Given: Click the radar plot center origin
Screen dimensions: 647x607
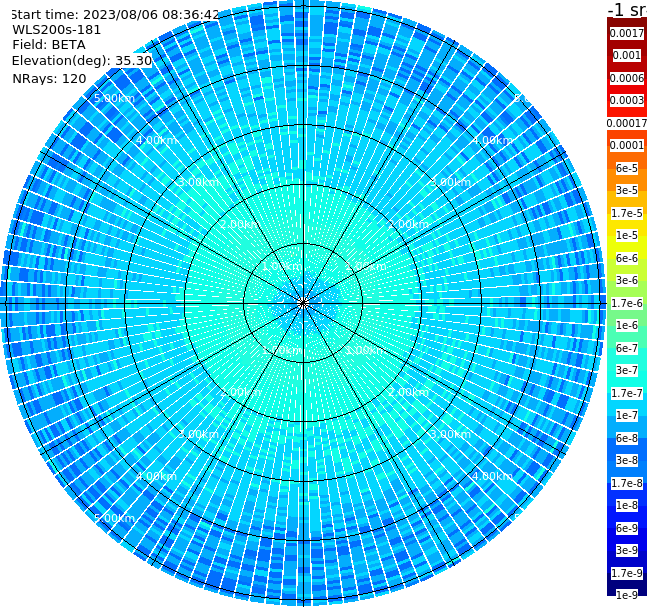Looking at the screenshot, I should click(303, 303).
